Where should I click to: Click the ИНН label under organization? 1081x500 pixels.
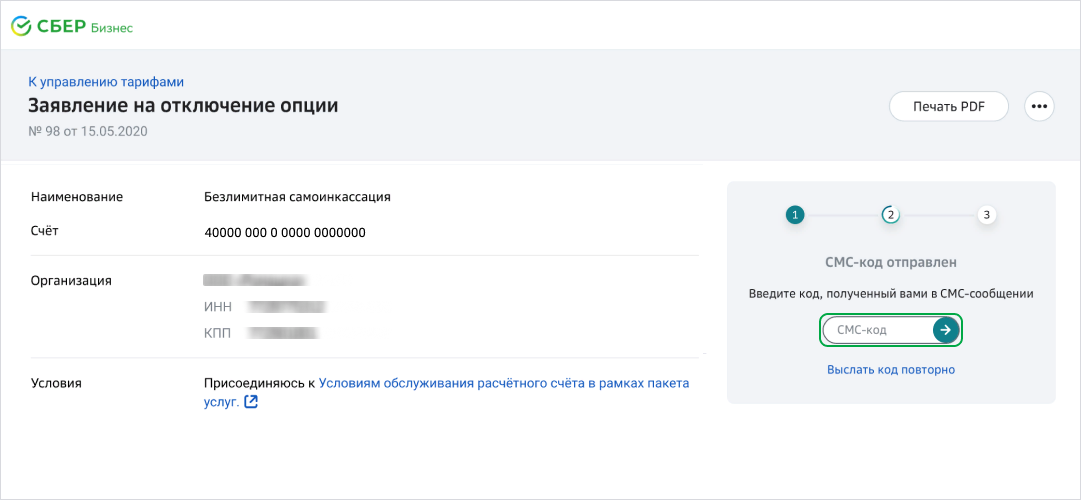coord(218,306)
